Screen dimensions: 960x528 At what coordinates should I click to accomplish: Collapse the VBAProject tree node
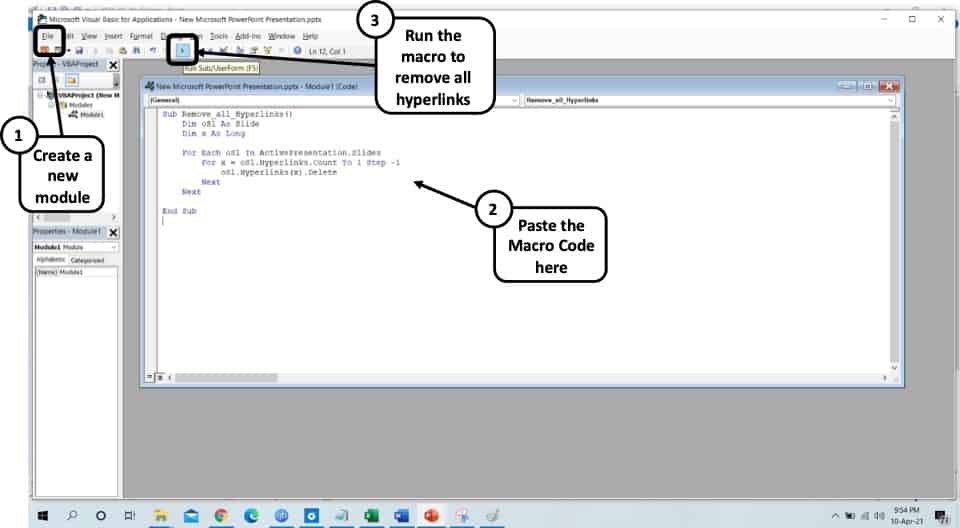click(x=40, y=95)
